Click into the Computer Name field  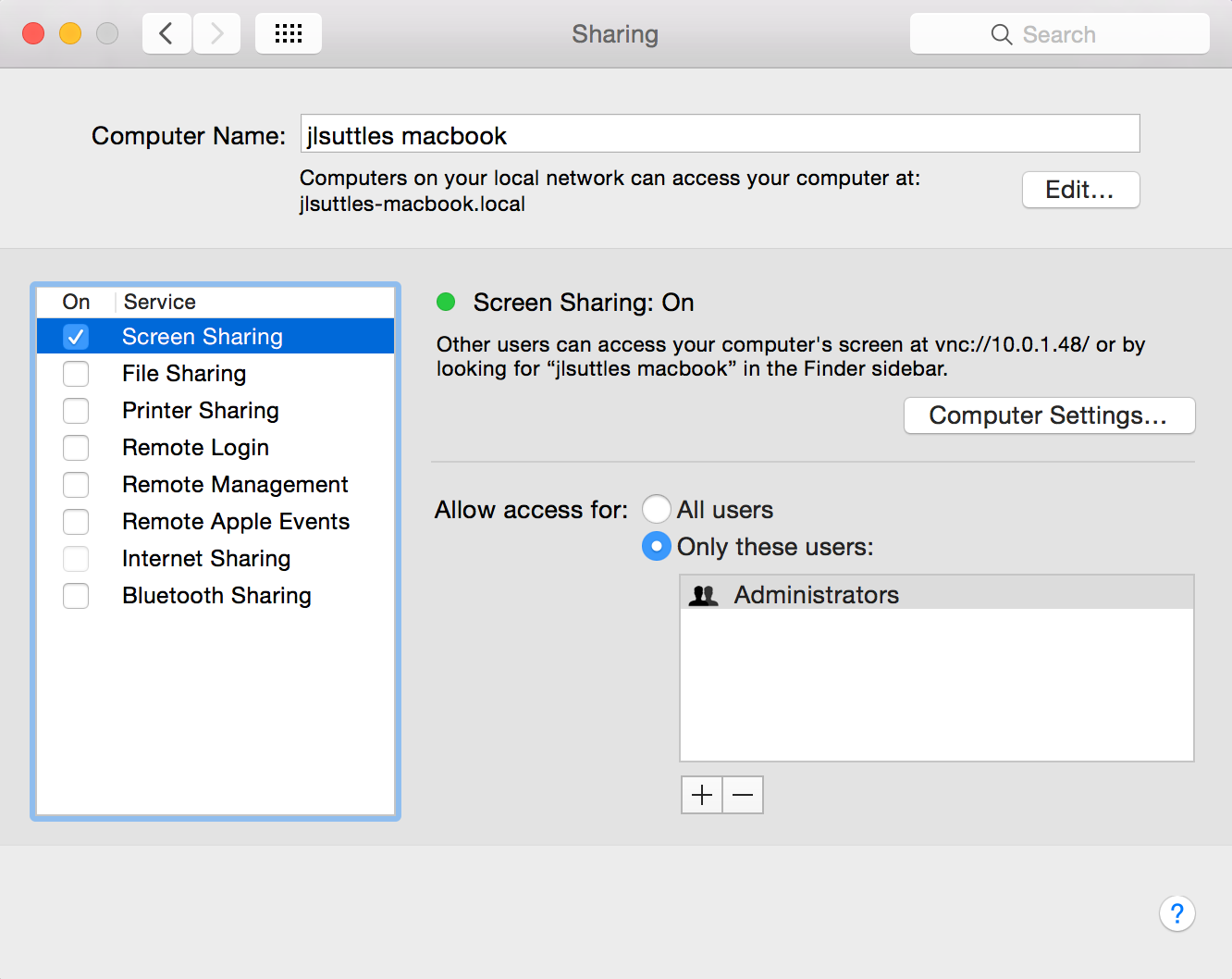(x=720, y=134)
